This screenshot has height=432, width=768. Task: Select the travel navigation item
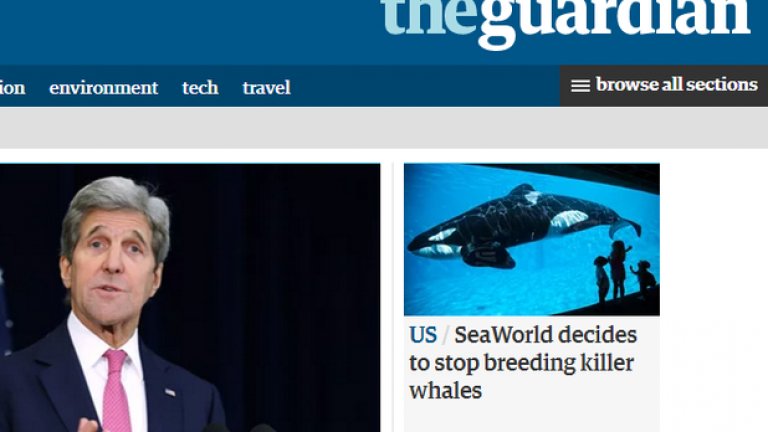[x=266, y=88]
